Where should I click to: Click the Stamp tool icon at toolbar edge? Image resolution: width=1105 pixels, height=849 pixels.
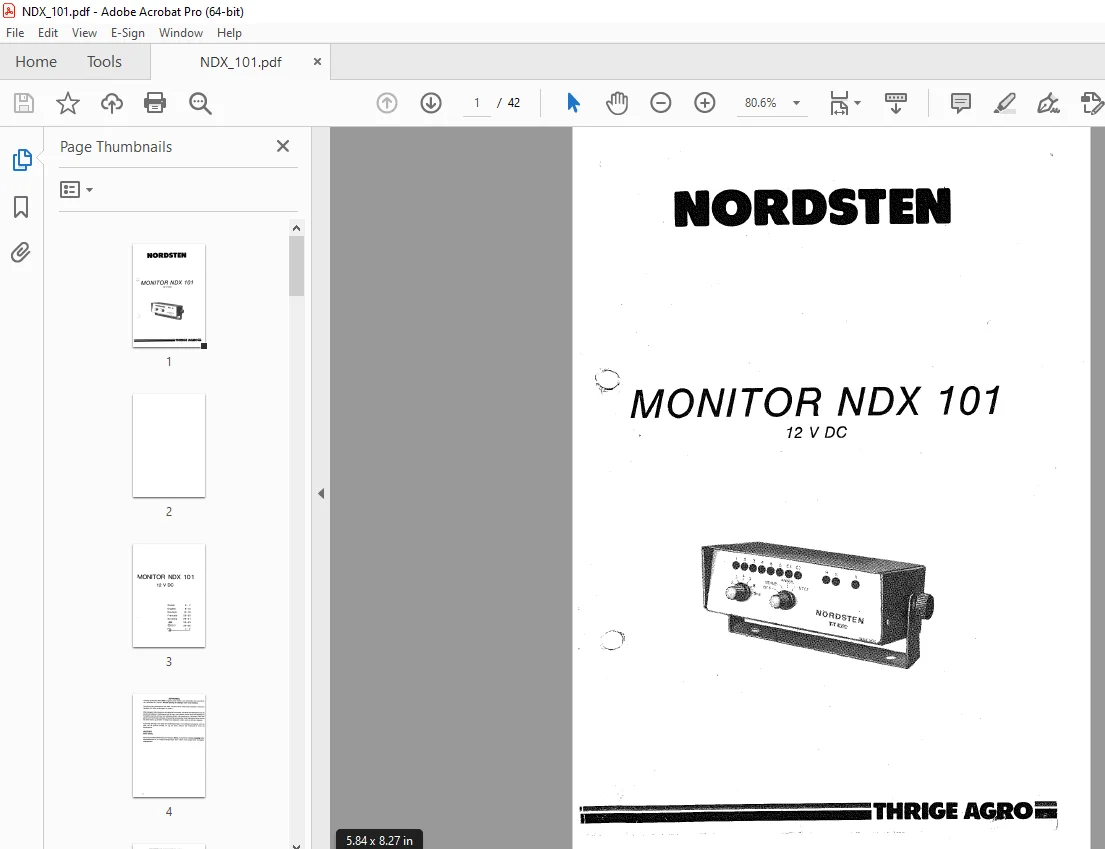[x=1092, y=103]
